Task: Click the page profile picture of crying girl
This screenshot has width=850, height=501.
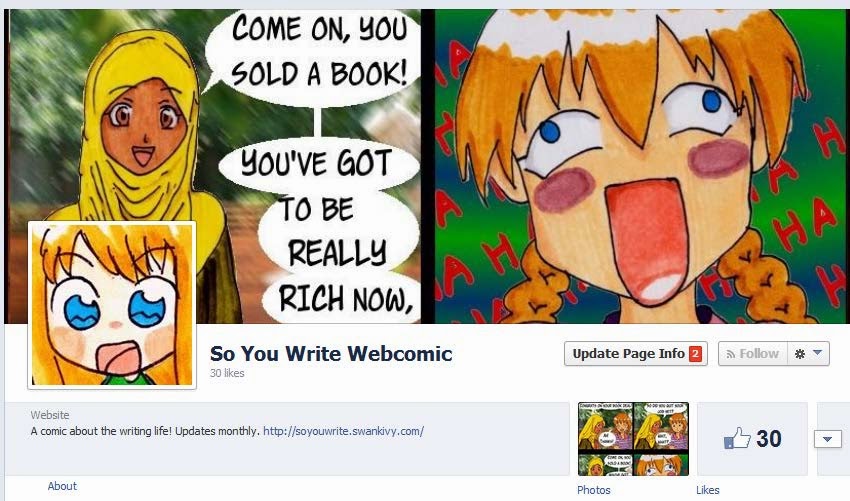Action: coord(112,305)
